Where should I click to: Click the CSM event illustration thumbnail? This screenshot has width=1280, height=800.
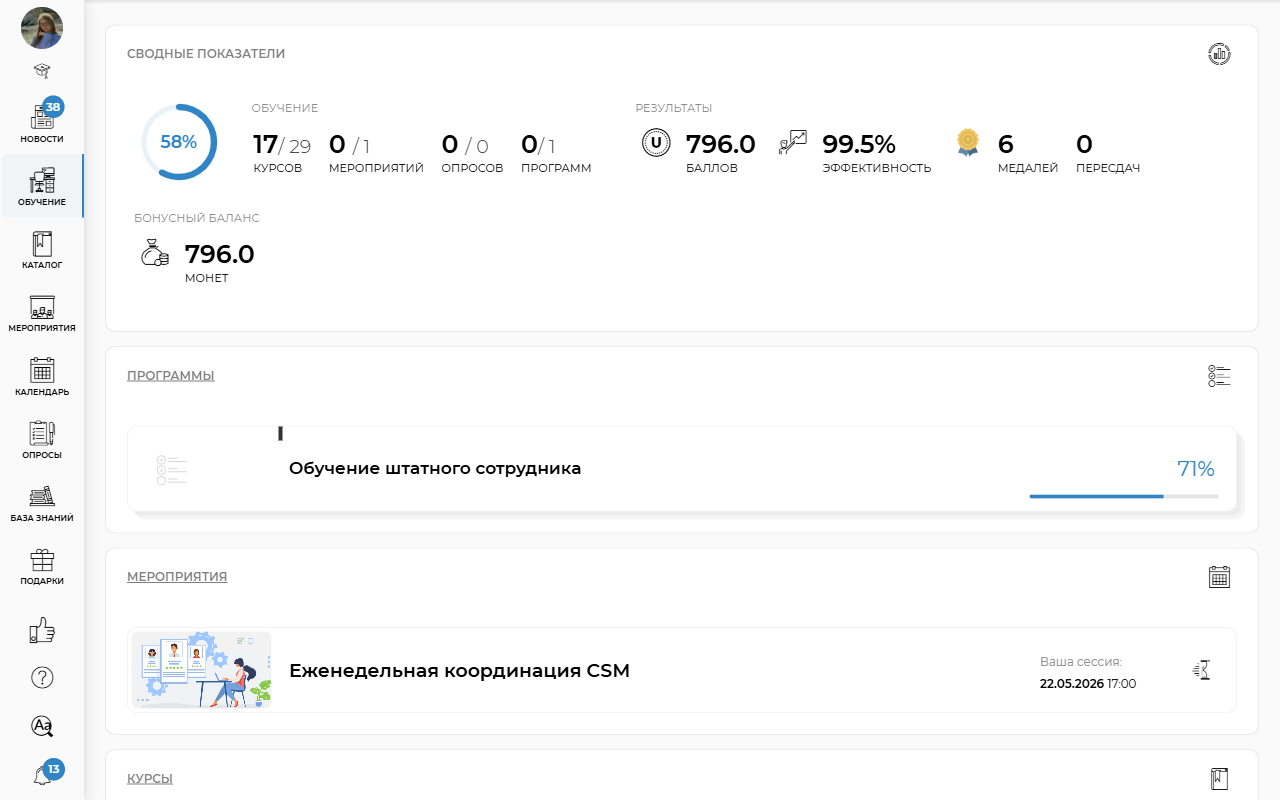point(202,670)
